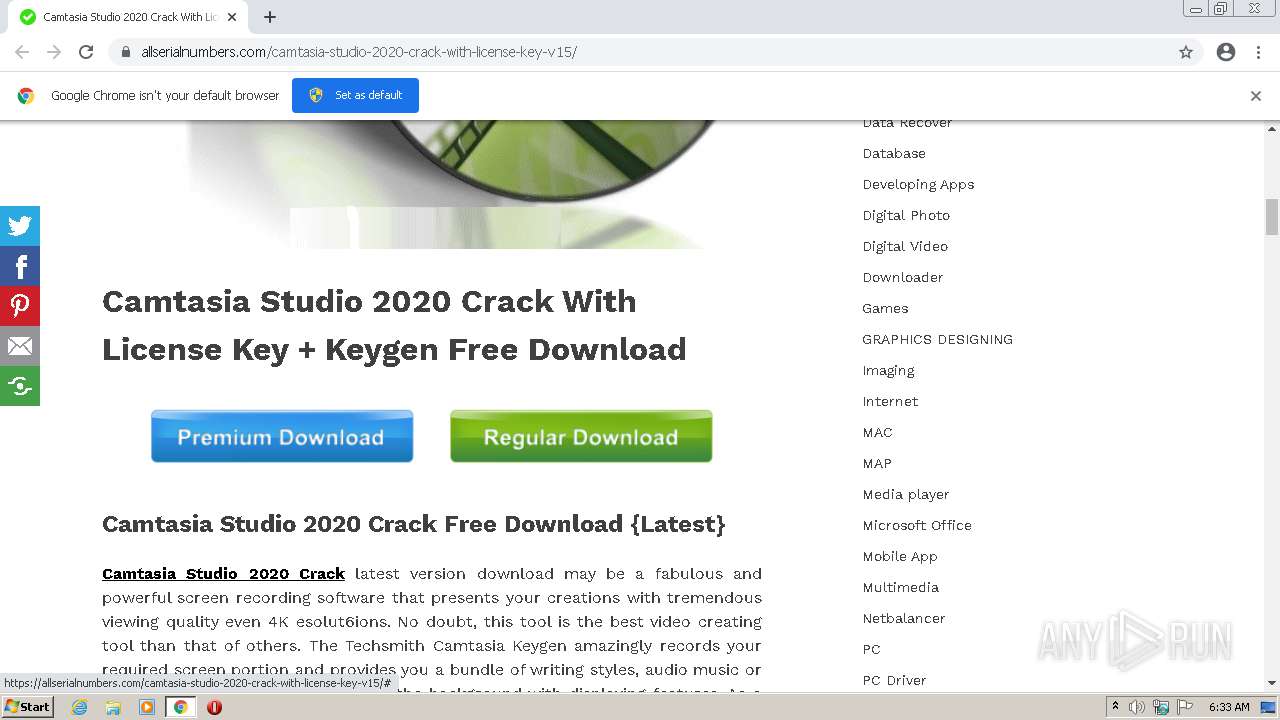Screen dimensions: 1280x720
Task: Bookmark this page with star icon
Action: pos(1186,52)
